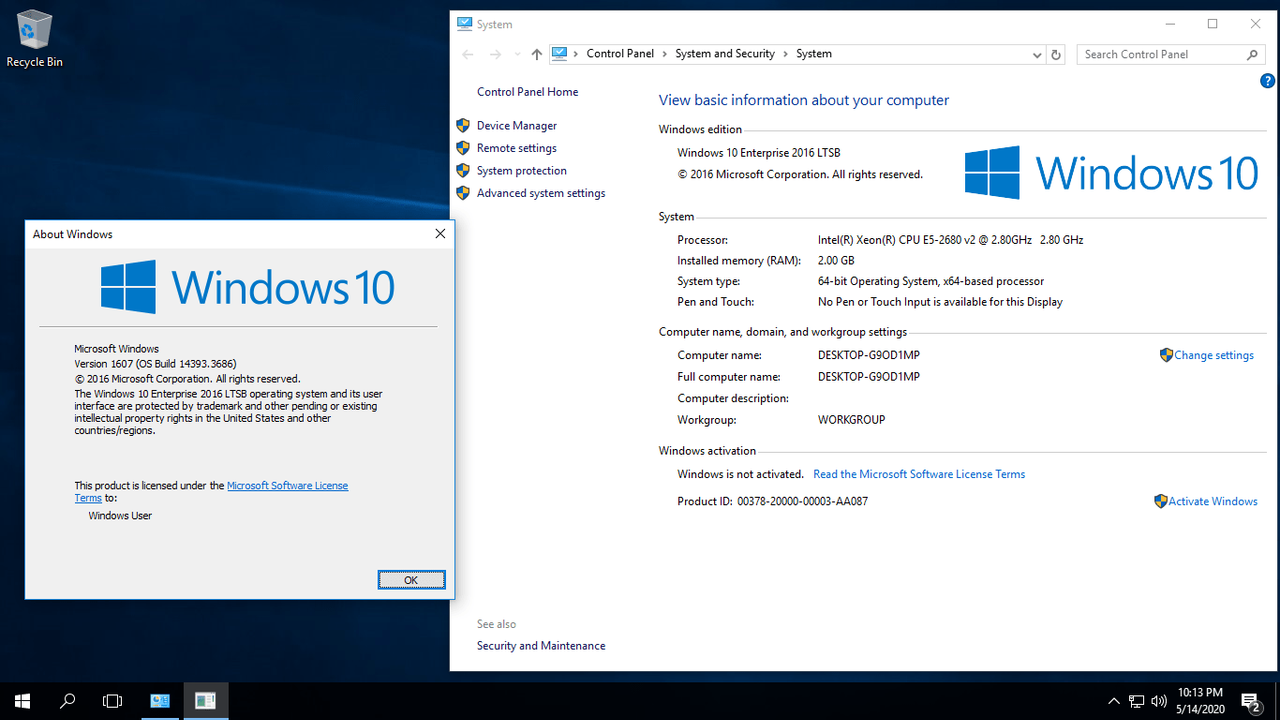Select the About Windows taskbar icon
Viewport: 1280px width, 720px height.
coord(206,701)
